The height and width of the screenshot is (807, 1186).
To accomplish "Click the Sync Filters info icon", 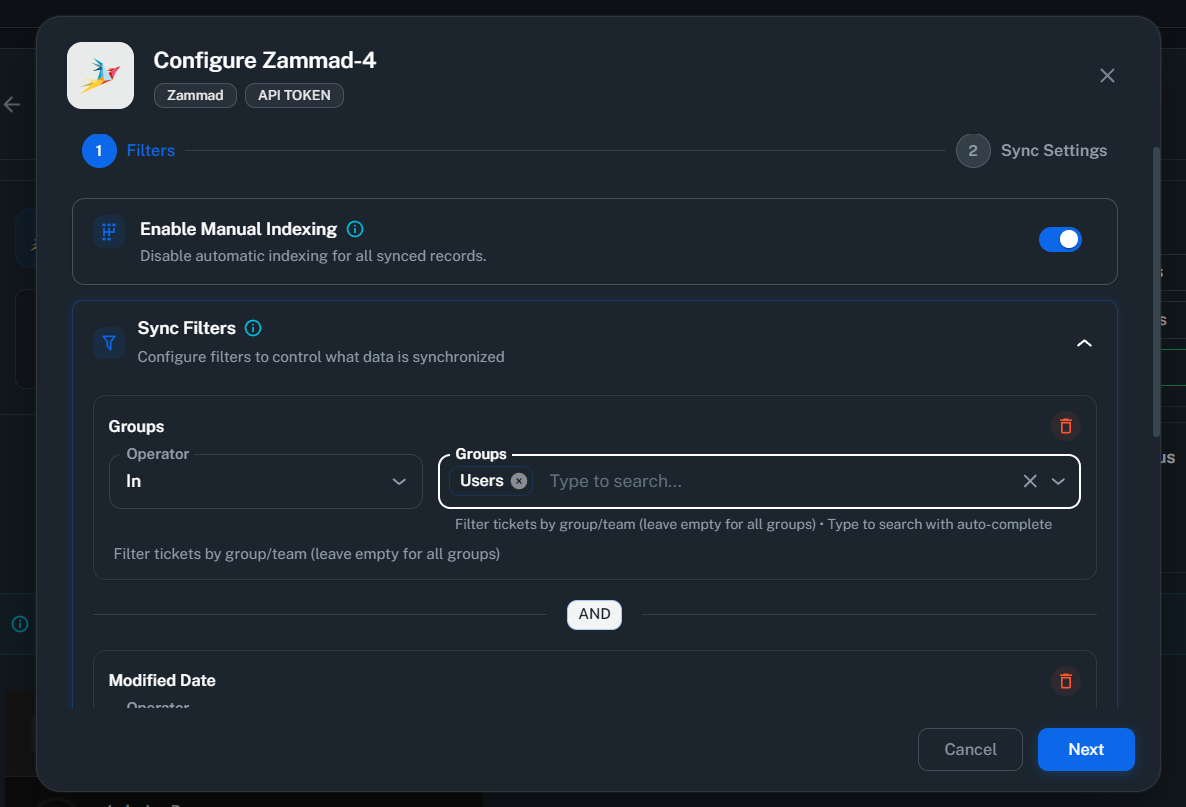I will tap(253, 328).
